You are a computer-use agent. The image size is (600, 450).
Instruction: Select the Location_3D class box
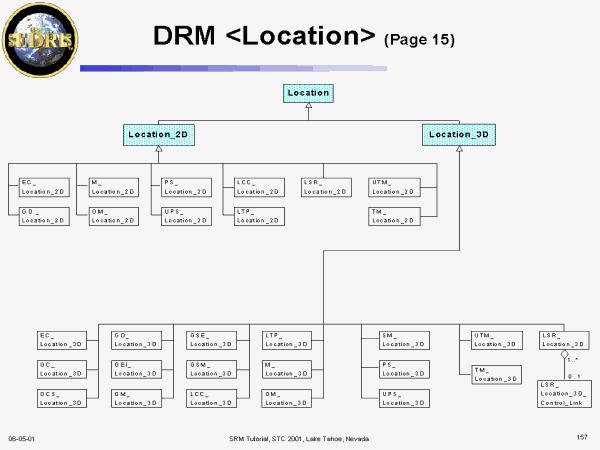tap(458, 133)
